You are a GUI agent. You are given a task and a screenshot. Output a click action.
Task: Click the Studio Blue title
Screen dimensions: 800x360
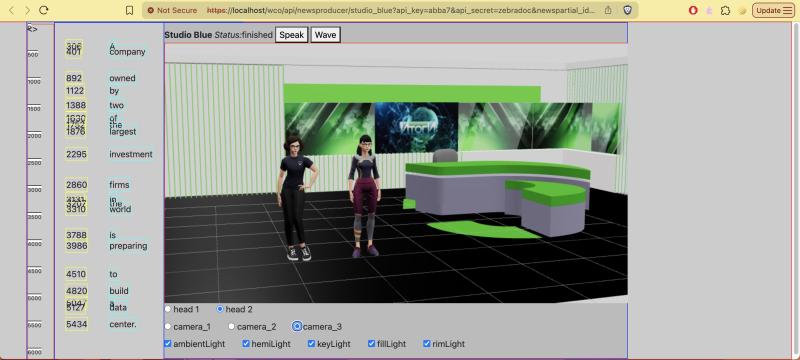pos(188,35)
